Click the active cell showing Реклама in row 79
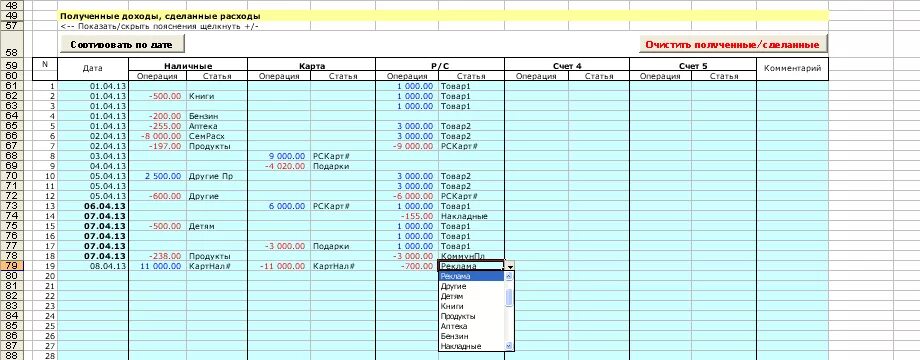 (x=471, y=266)
